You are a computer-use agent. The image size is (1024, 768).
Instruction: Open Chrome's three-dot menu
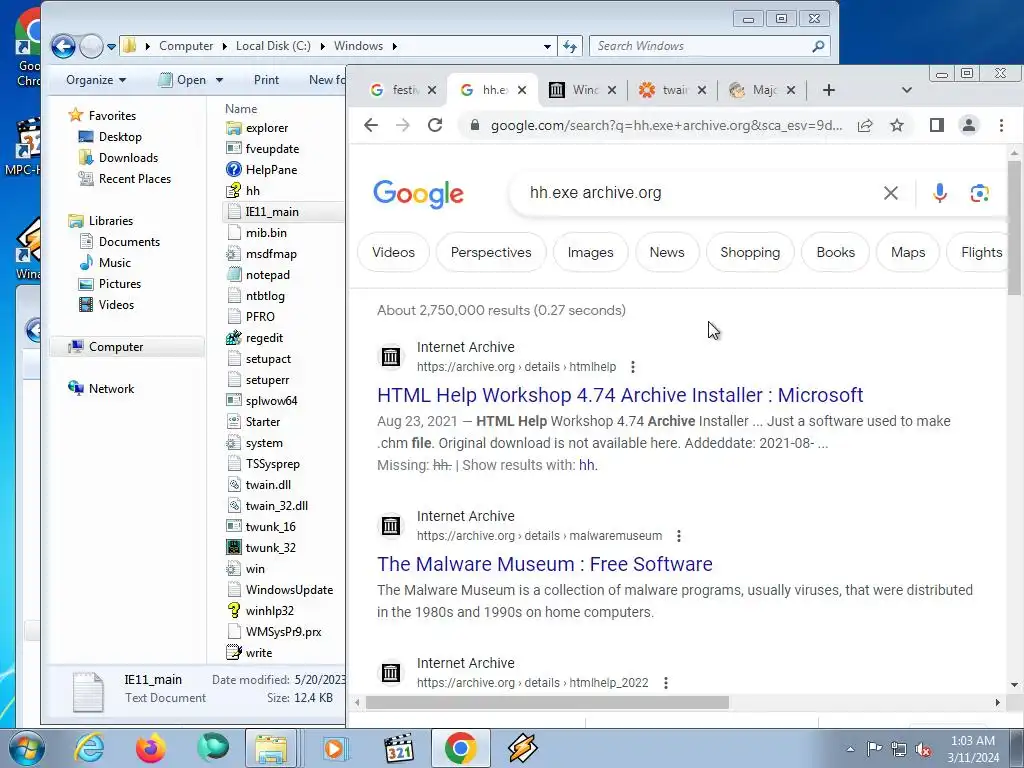click(1001, 125)
